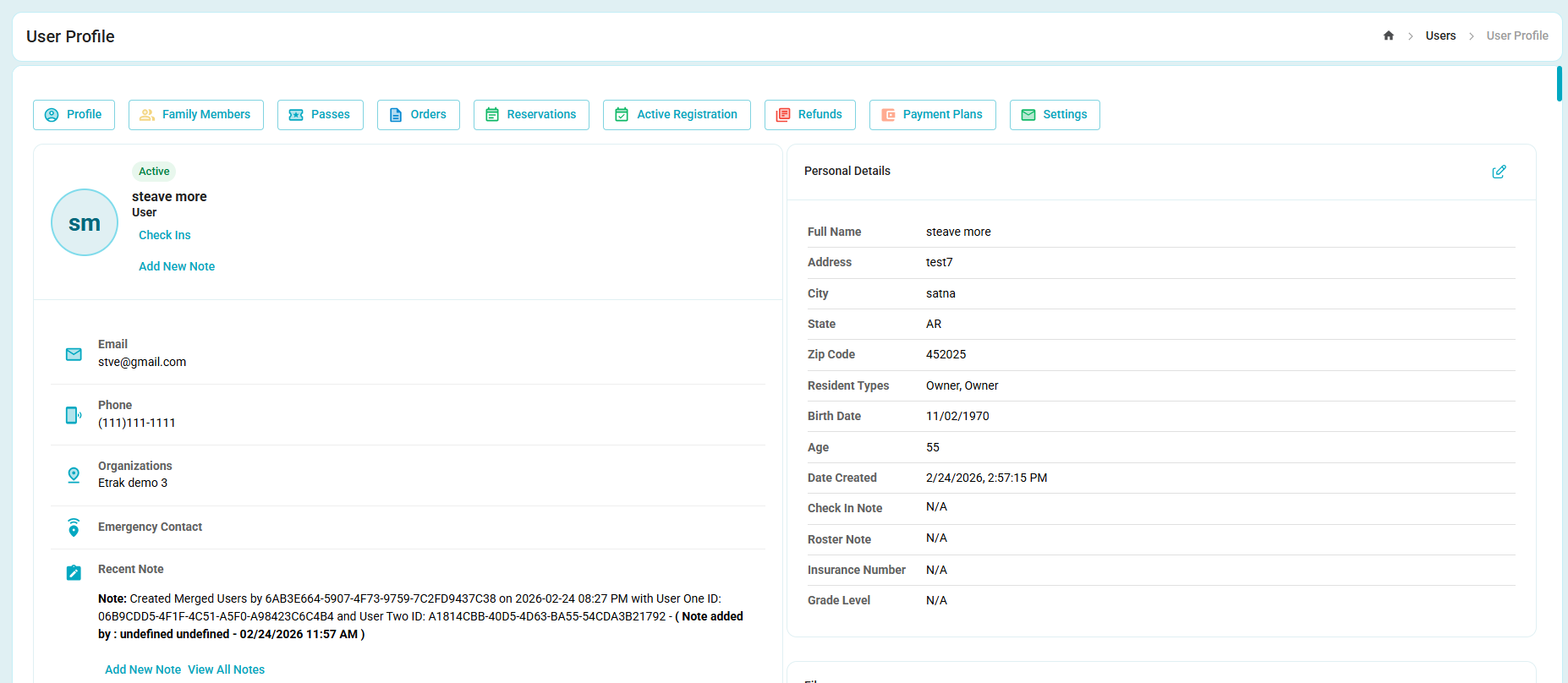Click Add New Note below the recent note

[x=143, y=669]
